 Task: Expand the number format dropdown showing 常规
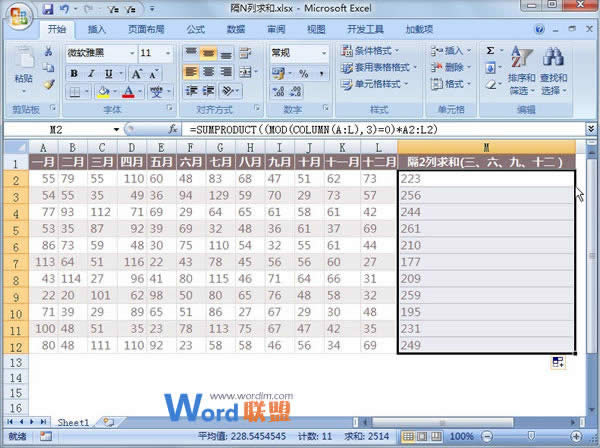point(325,53)
